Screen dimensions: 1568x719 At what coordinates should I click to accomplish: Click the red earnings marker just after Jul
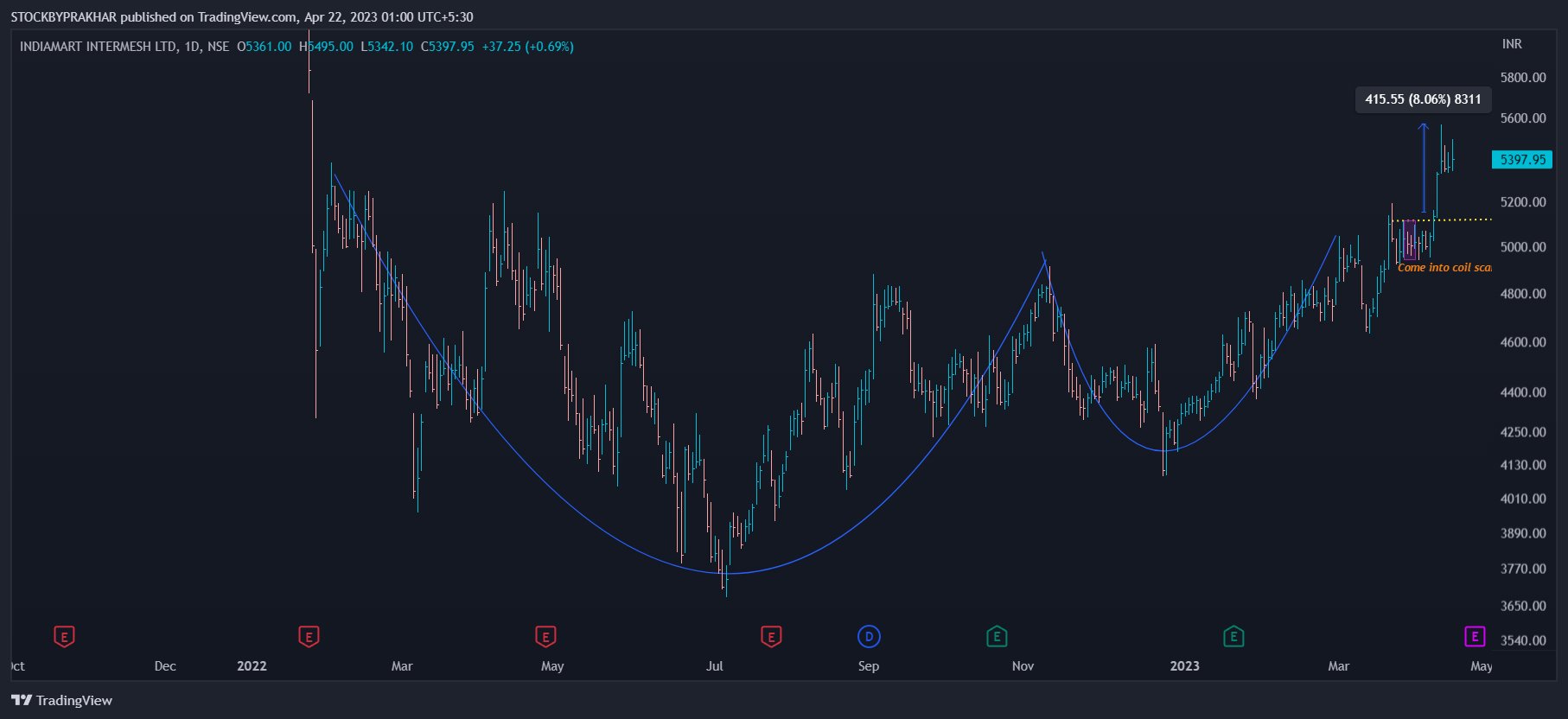tap(771, 637)
